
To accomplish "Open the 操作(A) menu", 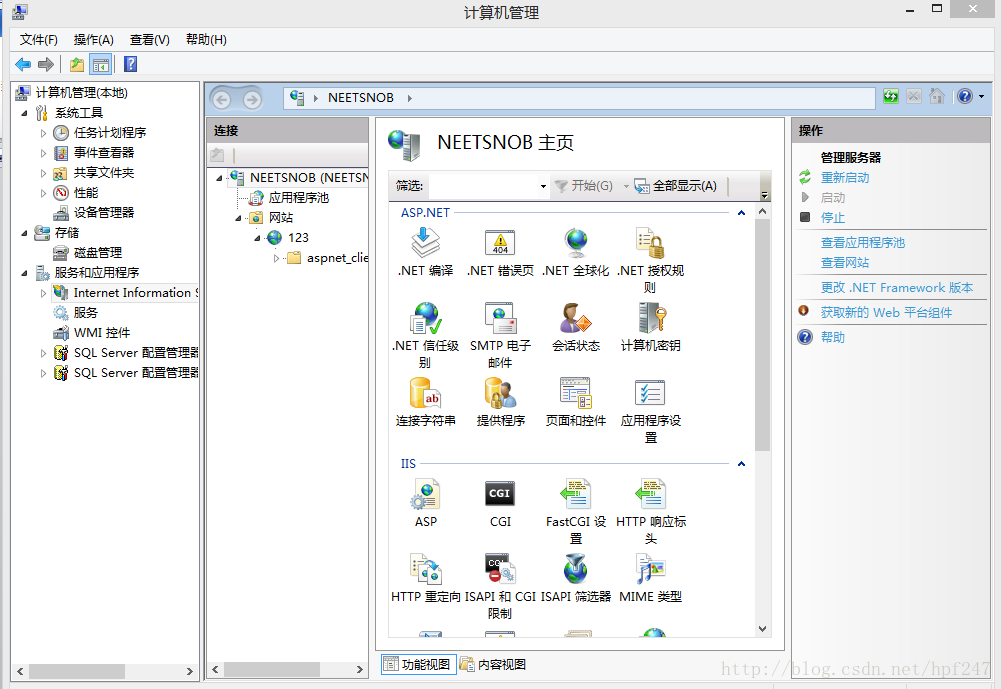I will 93,40.
